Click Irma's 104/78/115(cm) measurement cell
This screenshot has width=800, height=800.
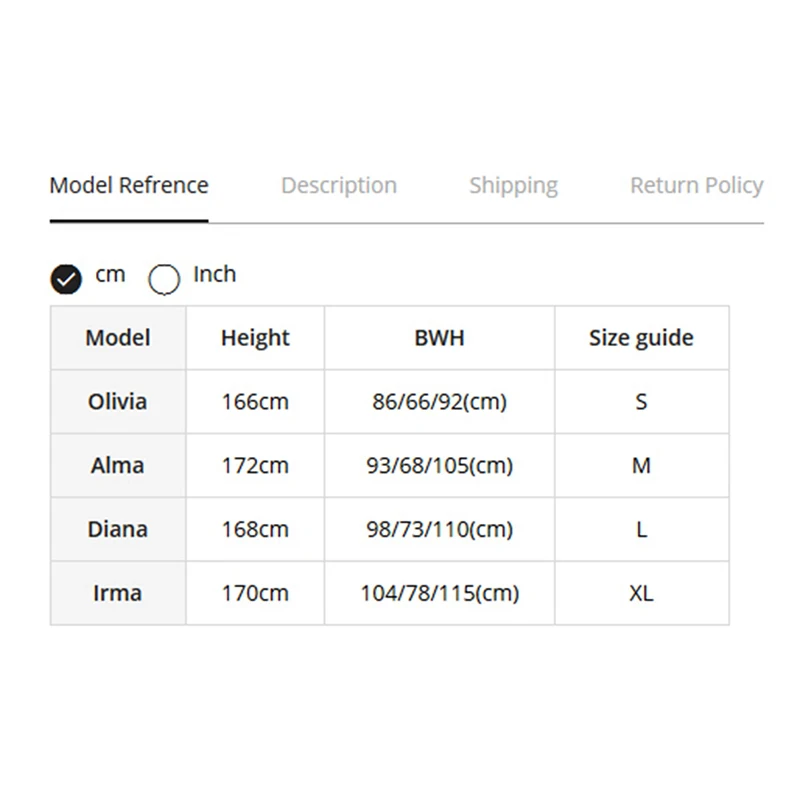439,593
